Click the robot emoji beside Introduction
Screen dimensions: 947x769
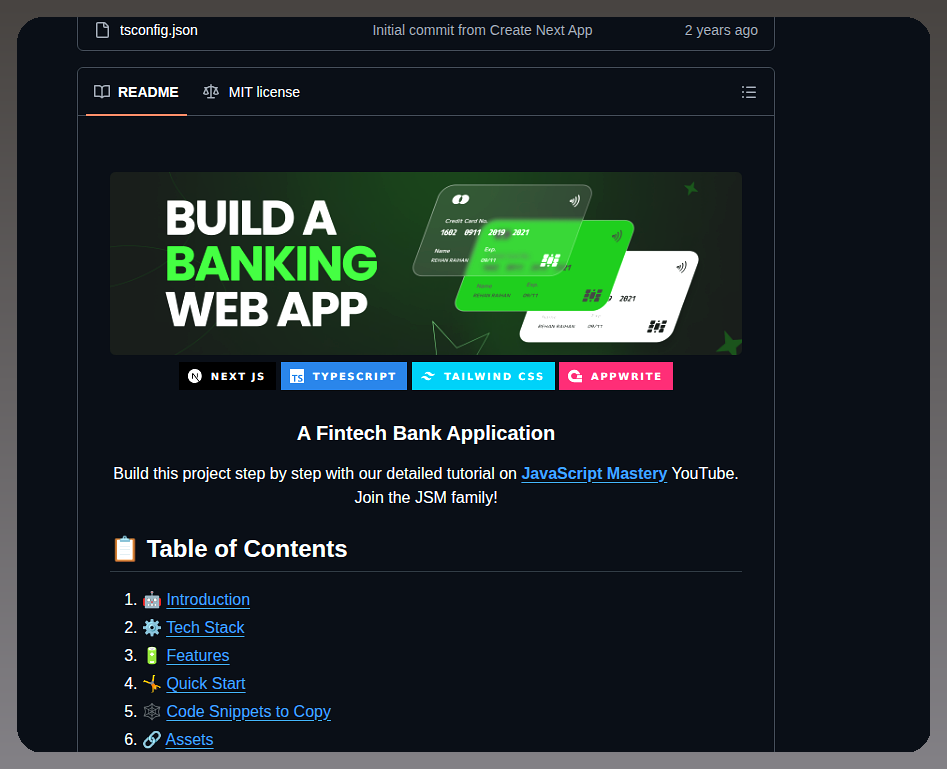[x=152, y=600]
